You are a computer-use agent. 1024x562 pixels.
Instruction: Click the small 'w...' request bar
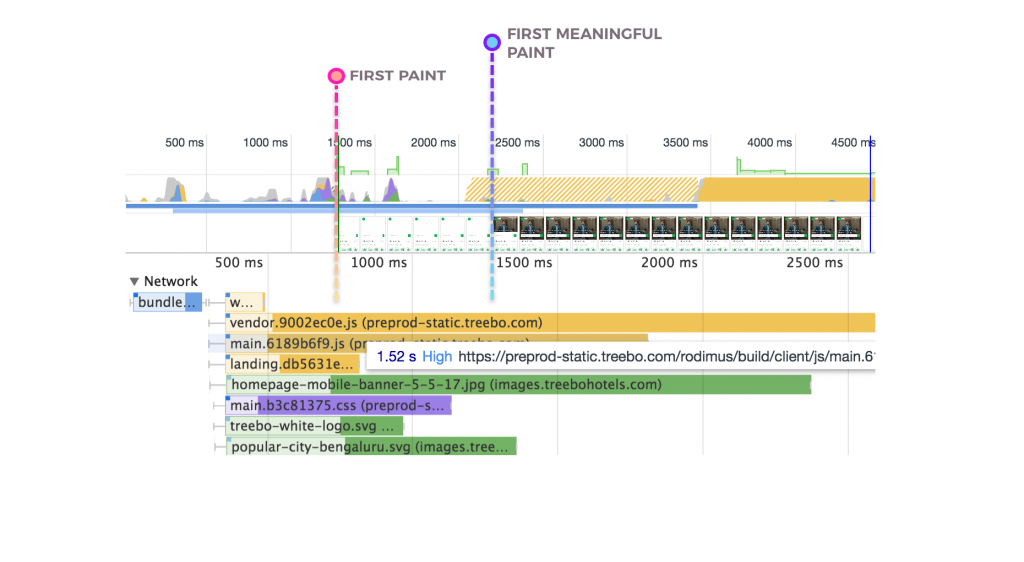pyautogui.click(x=245, y=302)
